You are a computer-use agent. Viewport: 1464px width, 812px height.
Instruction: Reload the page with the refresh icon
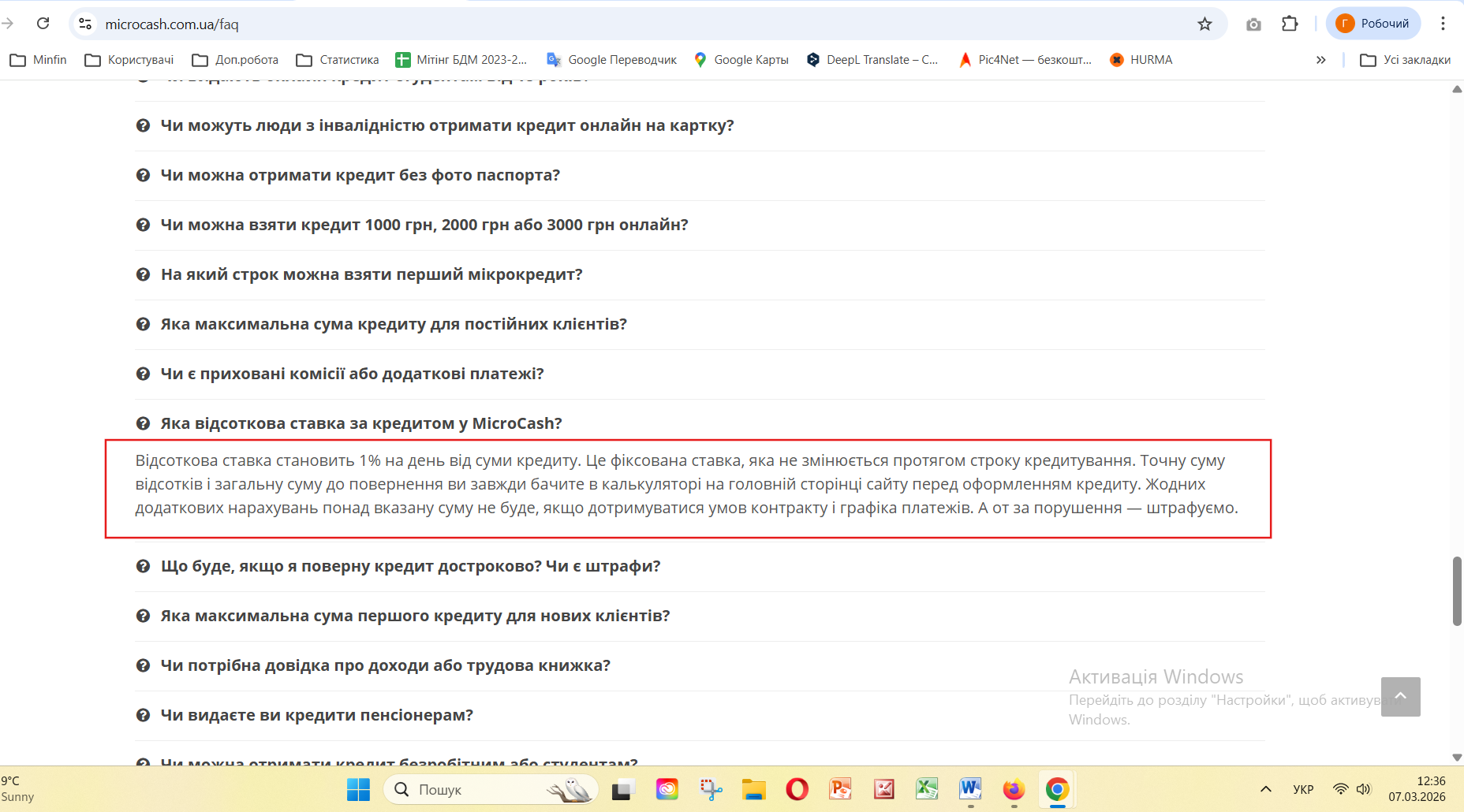click(x=43, y=24)
